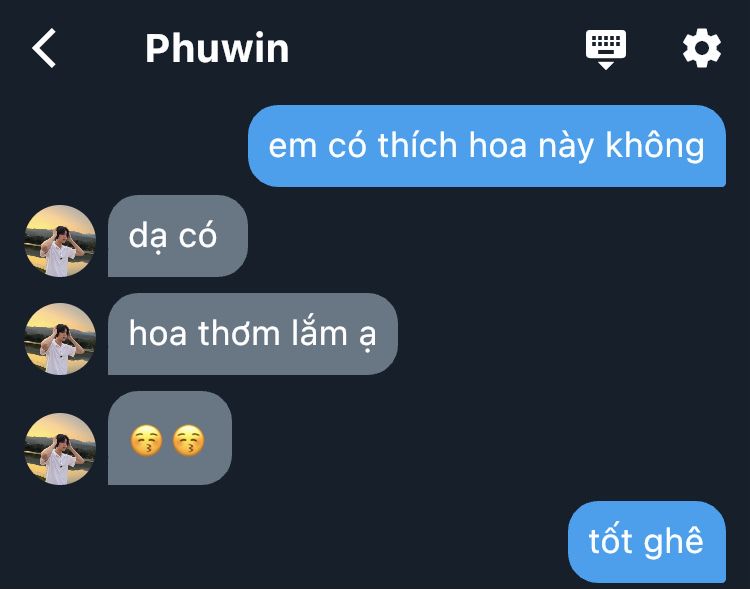Viewport: 750px width, 589px height.
Task: Click the word "dạ" in first reply
Action: [x=149, y=236]
